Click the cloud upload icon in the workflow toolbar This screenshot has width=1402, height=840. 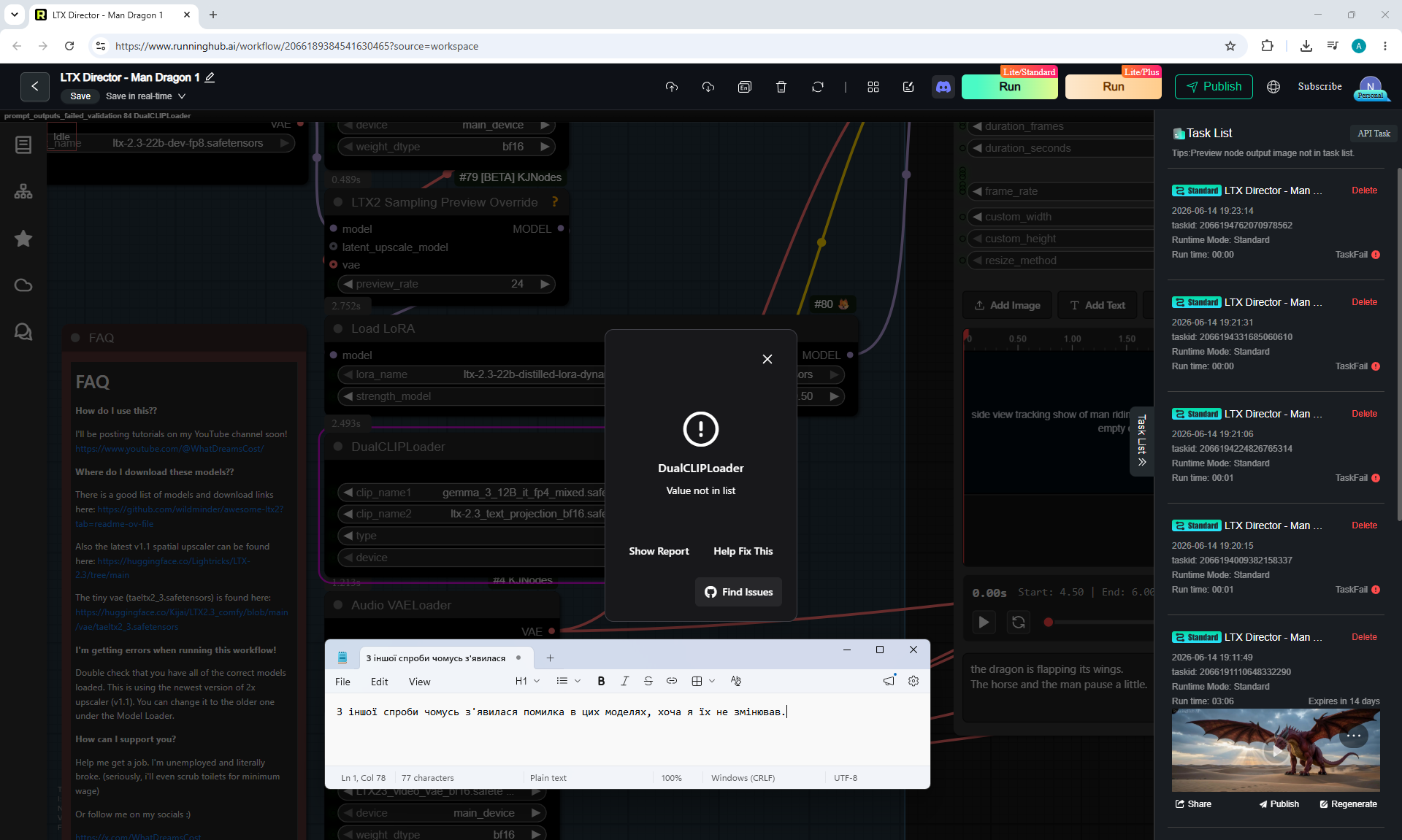(672, 87)
